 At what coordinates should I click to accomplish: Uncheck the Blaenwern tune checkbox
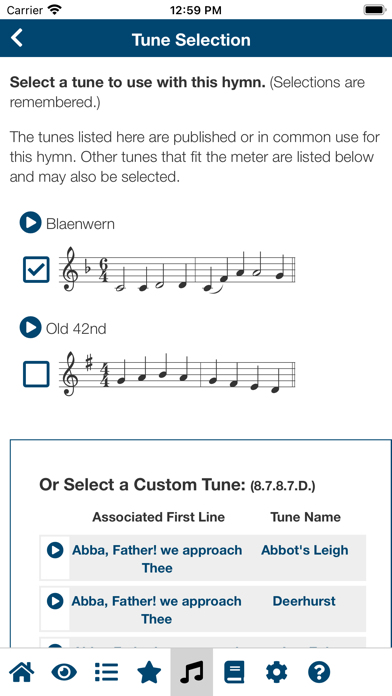(36, 269)
